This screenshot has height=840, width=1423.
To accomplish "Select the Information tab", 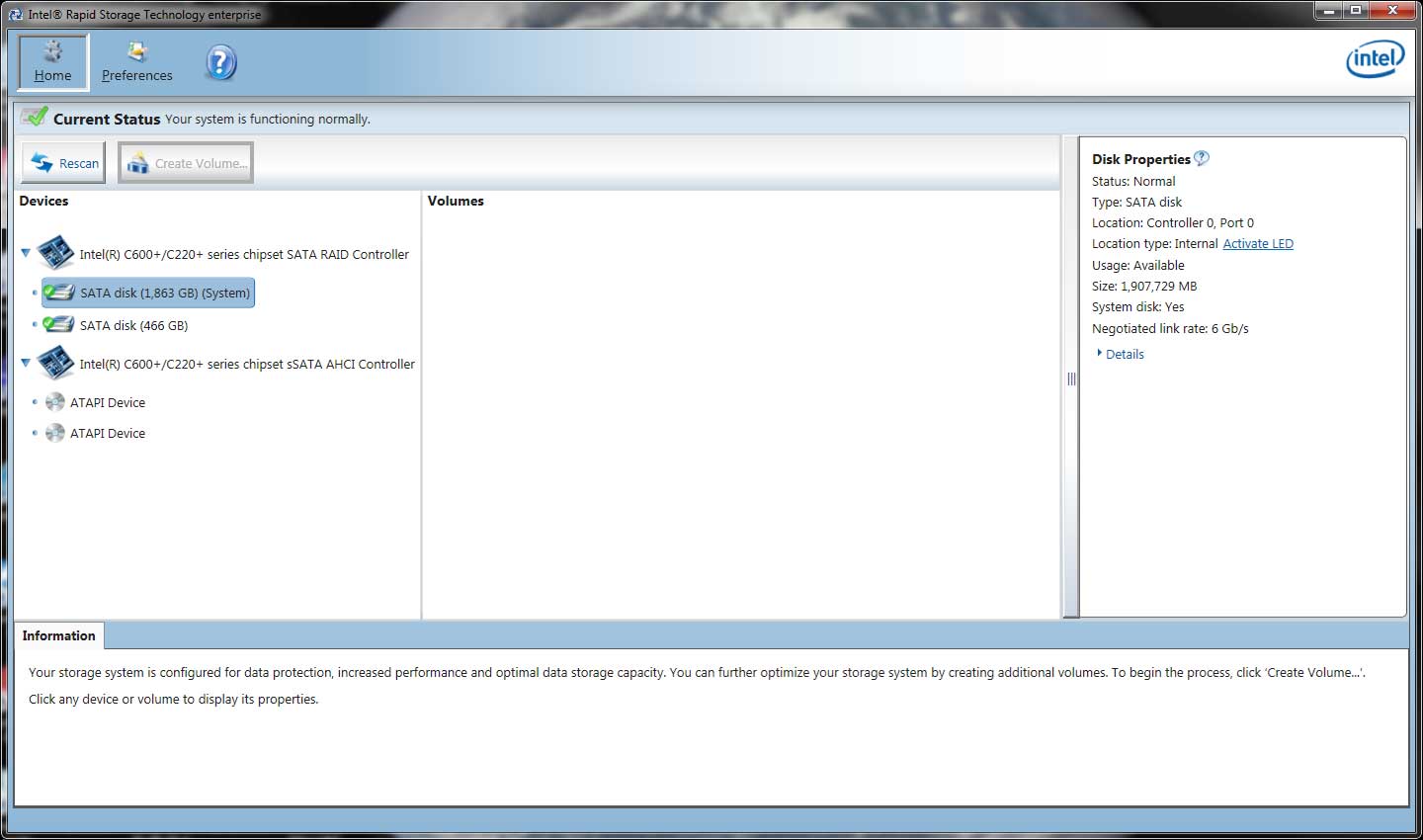I will [59, 635].
